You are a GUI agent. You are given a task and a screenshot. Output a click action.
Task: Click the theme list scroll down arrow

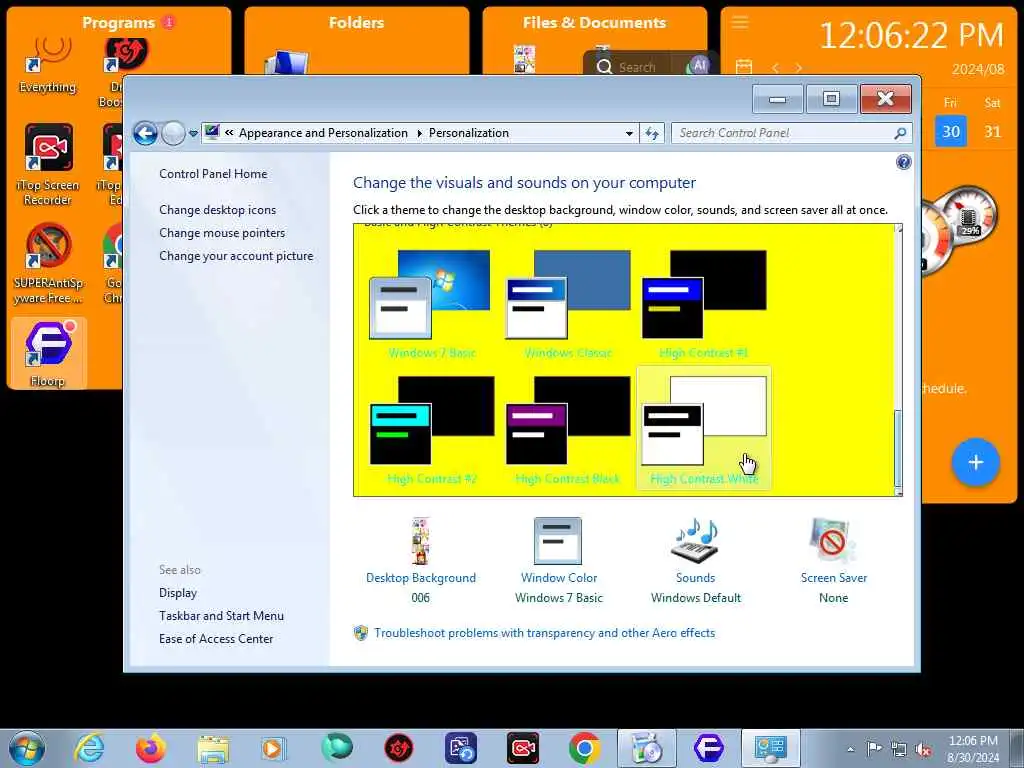[x=899, y=491]
